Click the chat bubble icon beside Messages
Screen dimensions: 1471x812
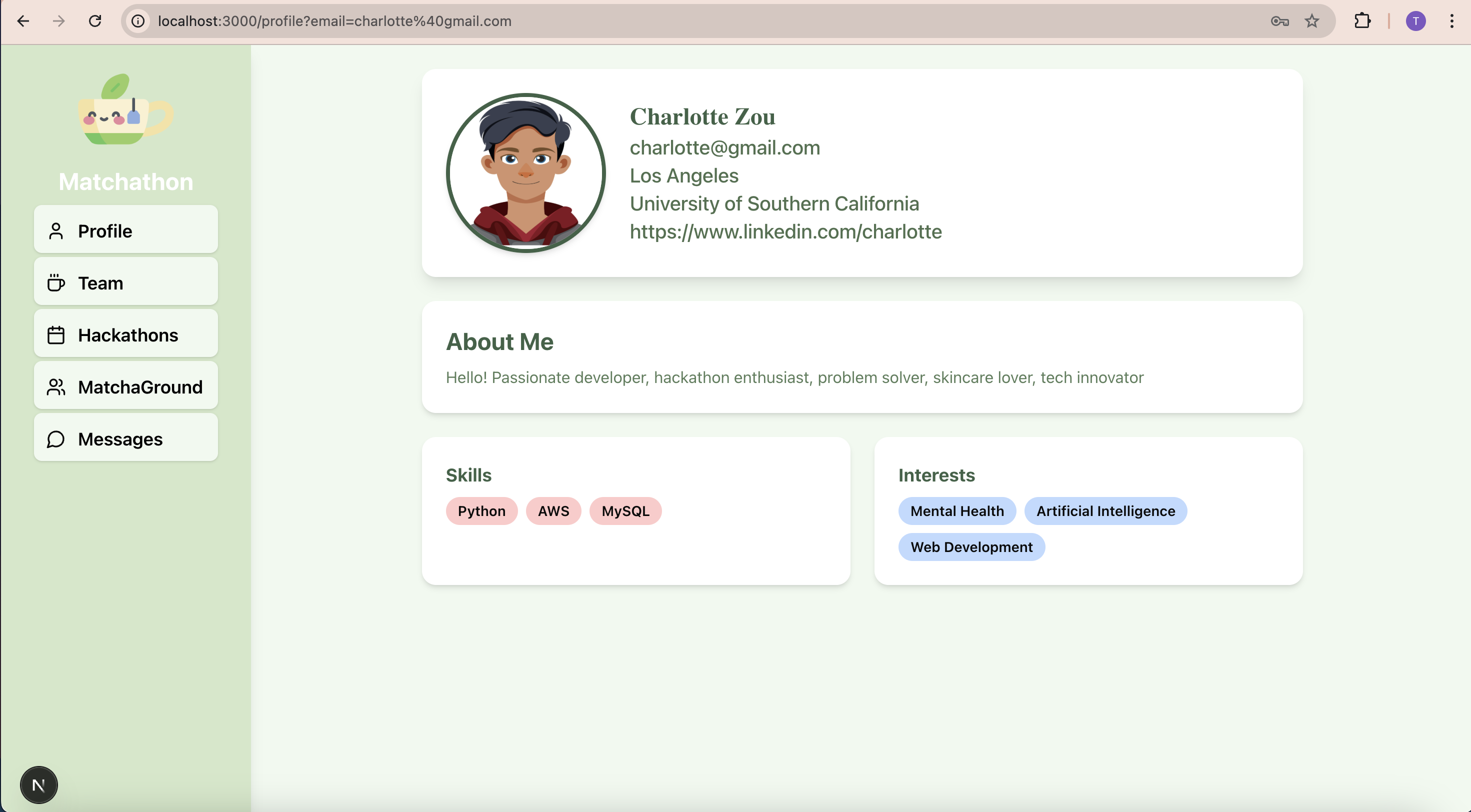56,438
